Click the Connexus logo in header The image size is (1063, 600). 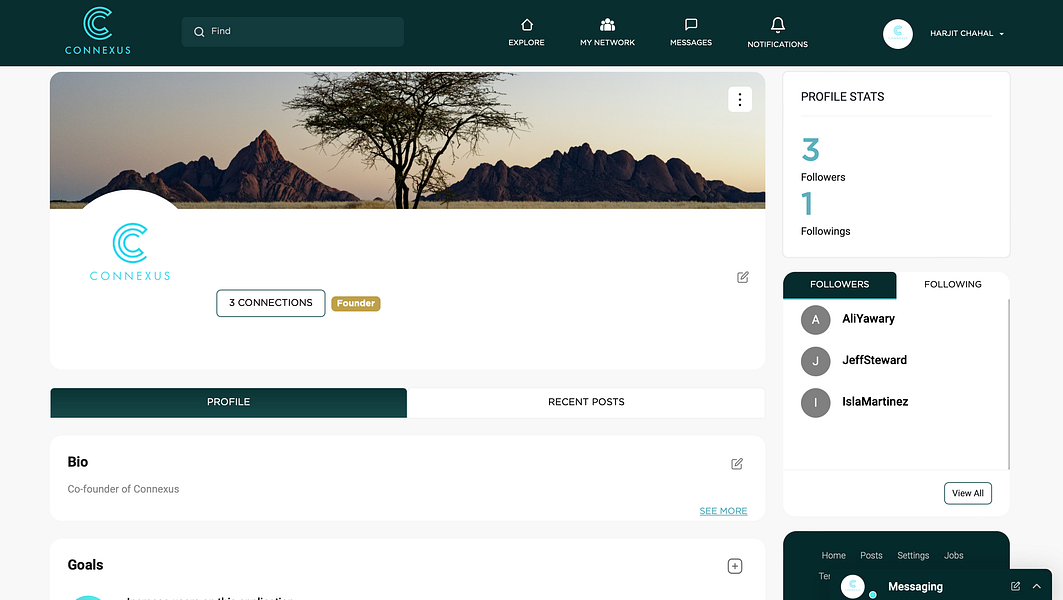click(98, 31)
